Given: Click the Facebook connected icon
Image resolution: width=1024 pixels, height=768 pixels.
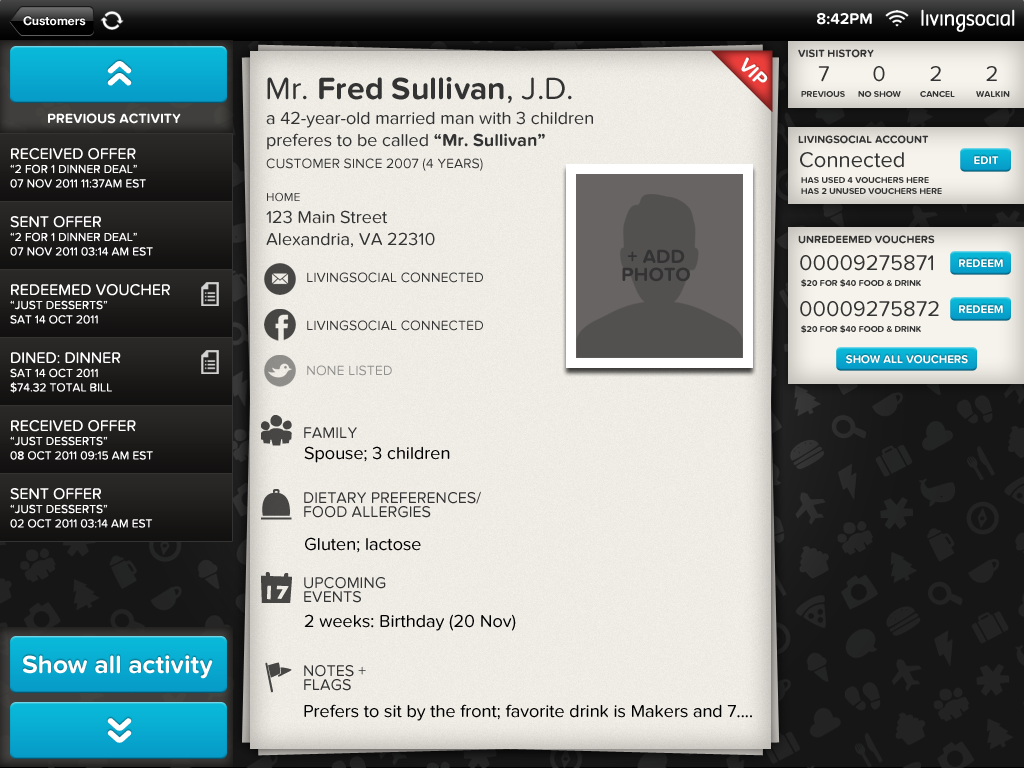Looking at the screenshot, I should pos(280,325).
